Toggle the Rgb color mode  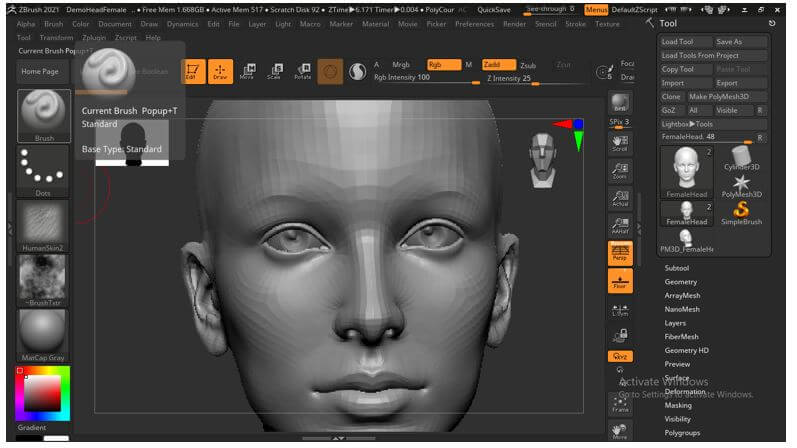[444, 65]
